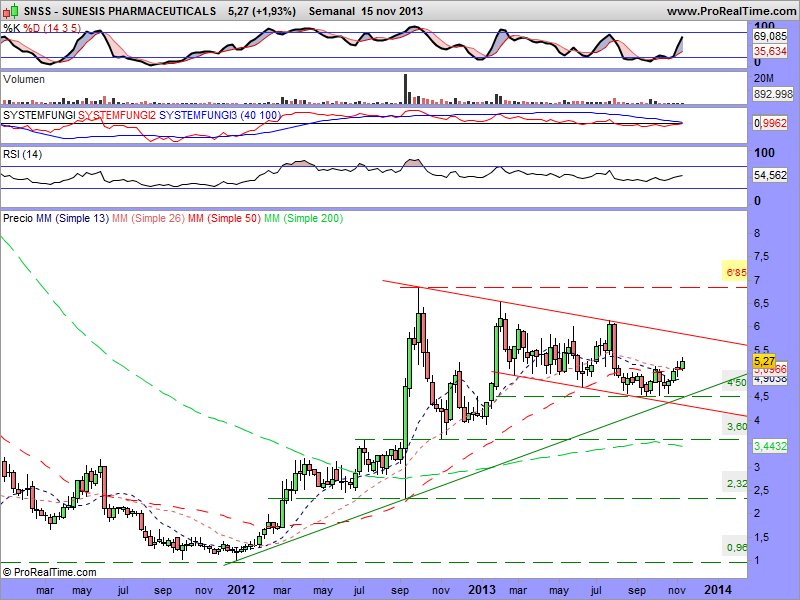Viewport: 800px width, 600px height.
Task: Click the 6,5 price axis label
Action: click(762, 303)
